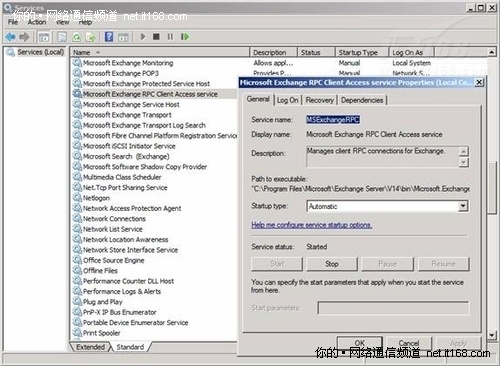Select the Print Spooler service

[101, 333]
